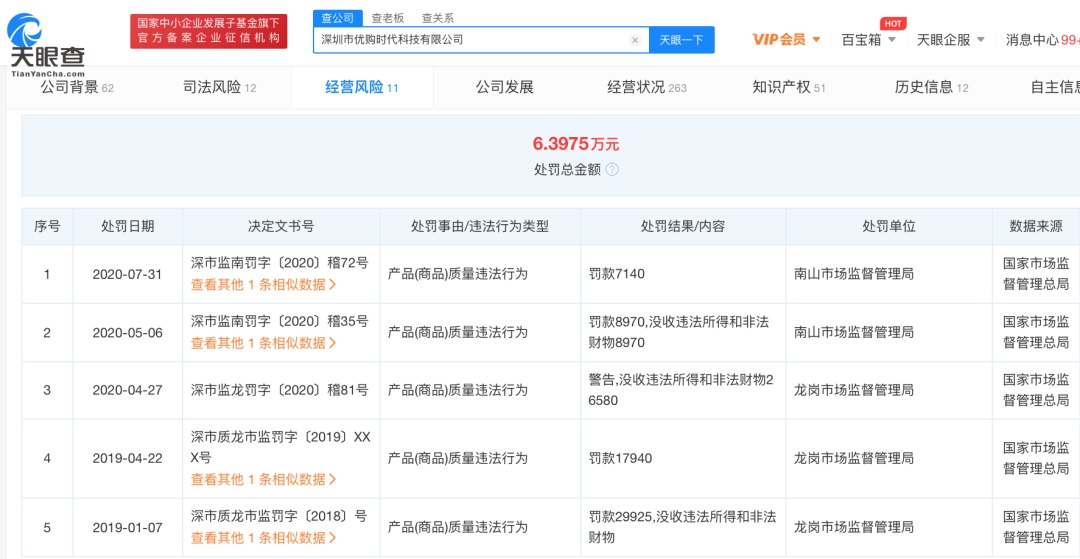Open help icon beside 处罚总金额
Image resolution: width=1080 pixels, height=559 pixels.
pyautogui.click(x=612, y=169)
